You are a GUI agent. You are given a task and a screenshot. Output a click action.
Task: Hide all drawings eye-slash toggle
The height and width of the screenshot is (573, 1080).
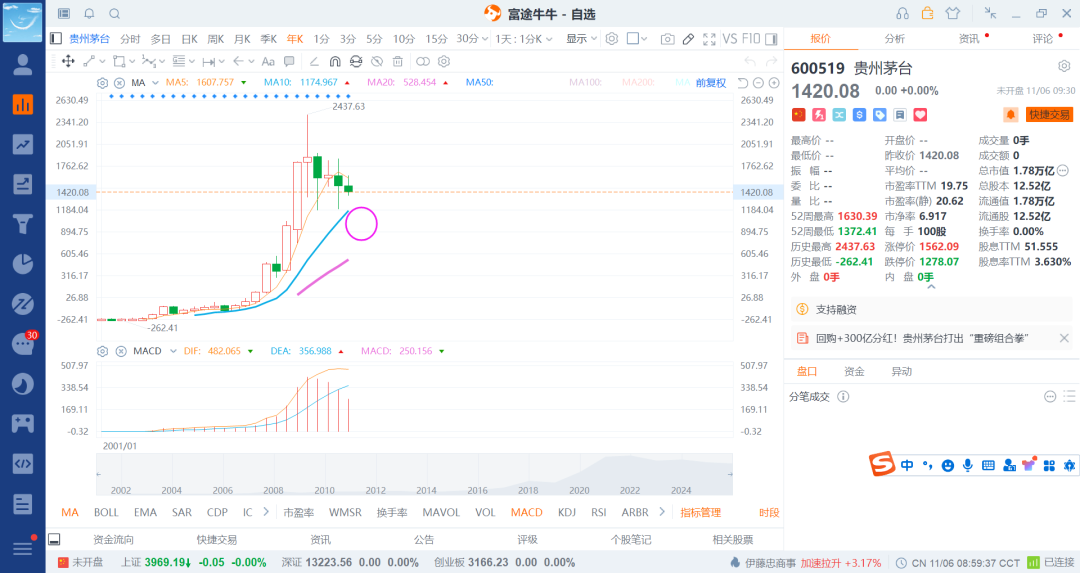377,61
